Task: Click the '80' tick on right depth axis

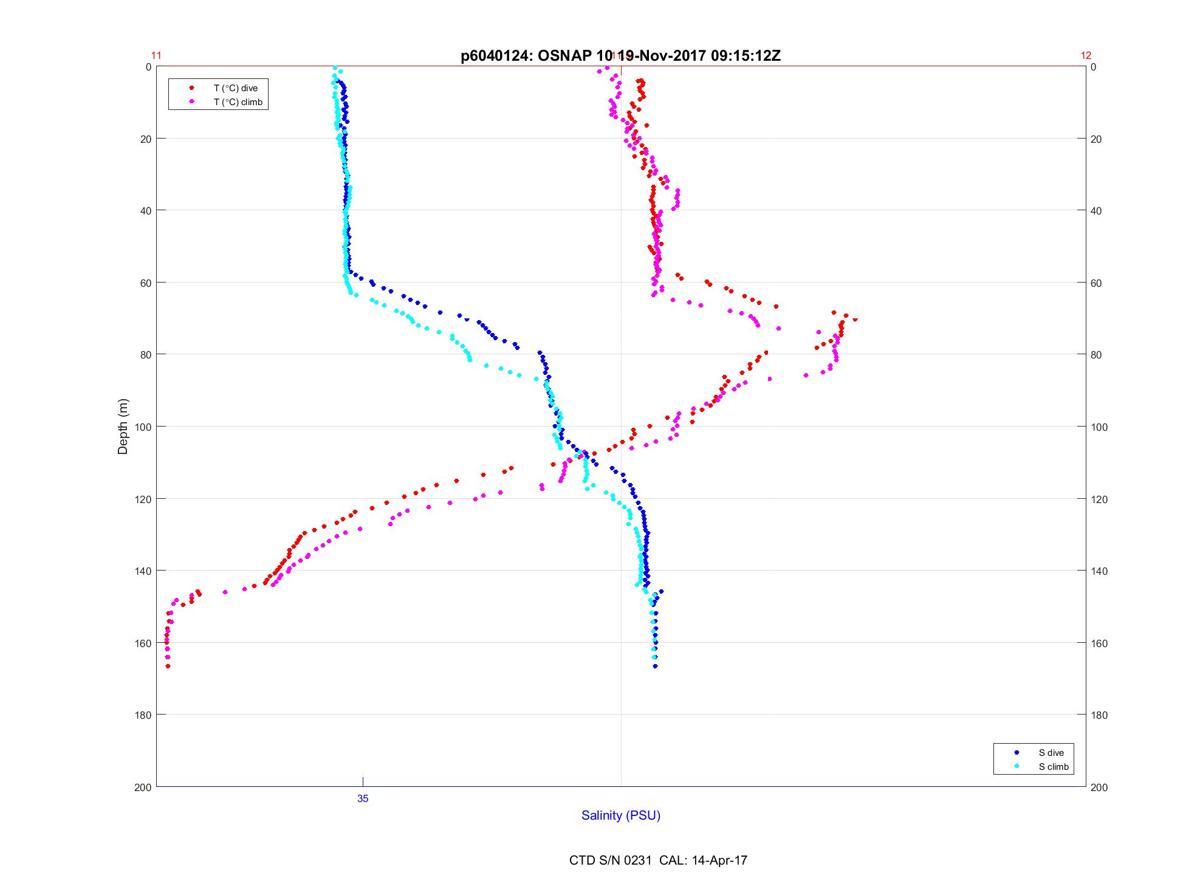Action: tap(1098, 355)
